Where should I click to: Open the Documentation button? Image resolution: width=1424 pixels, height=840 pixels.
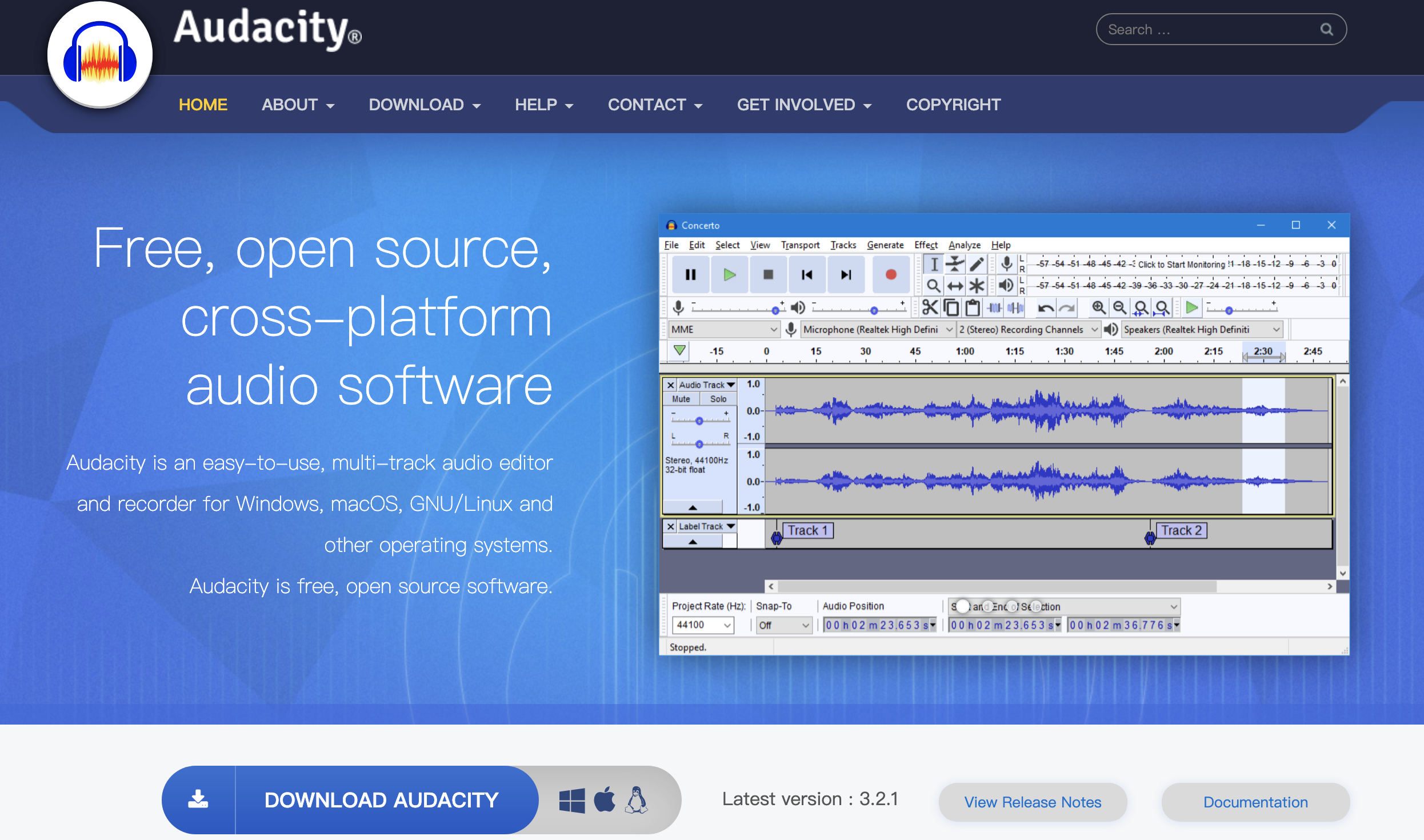[1255, 802]
